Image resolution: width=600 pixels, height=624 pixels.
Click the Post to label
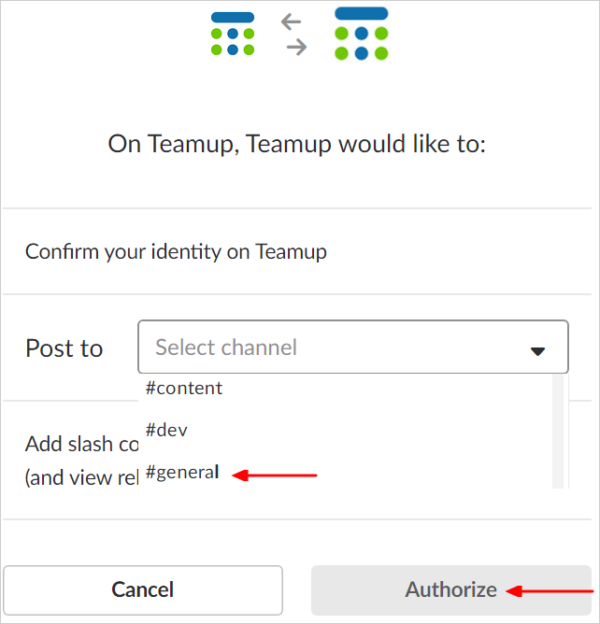64,348
